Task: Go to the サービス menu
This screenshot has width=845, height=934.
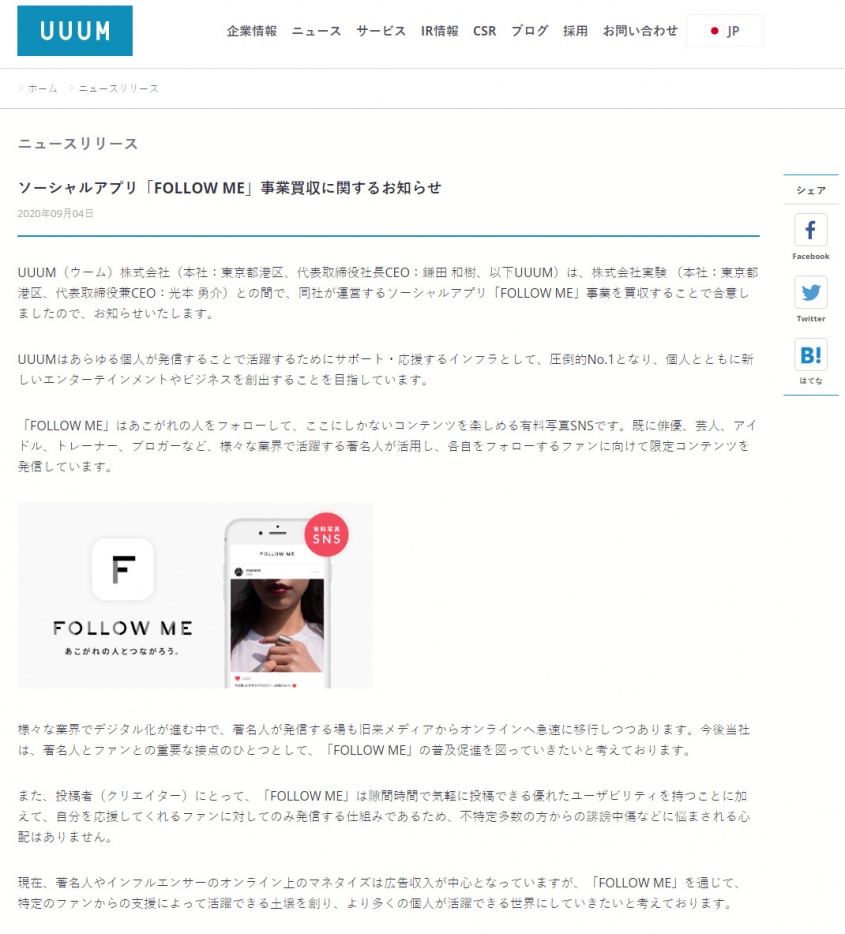Action: click(381, 31)
